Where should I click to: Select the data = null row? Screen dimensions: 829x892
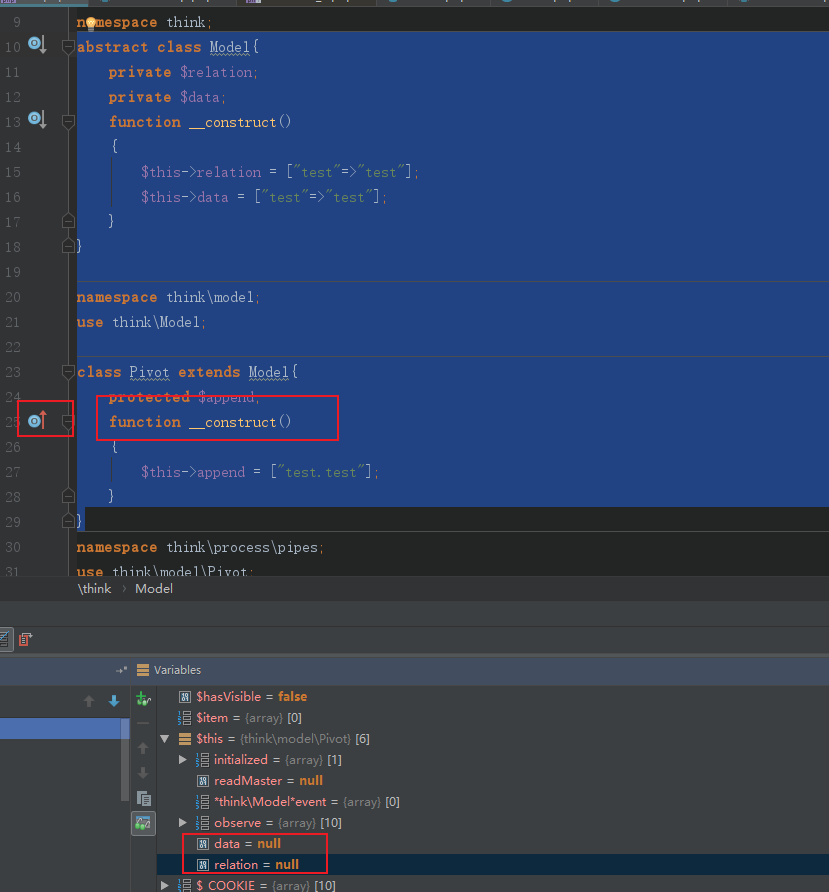(x=493, y=844)
